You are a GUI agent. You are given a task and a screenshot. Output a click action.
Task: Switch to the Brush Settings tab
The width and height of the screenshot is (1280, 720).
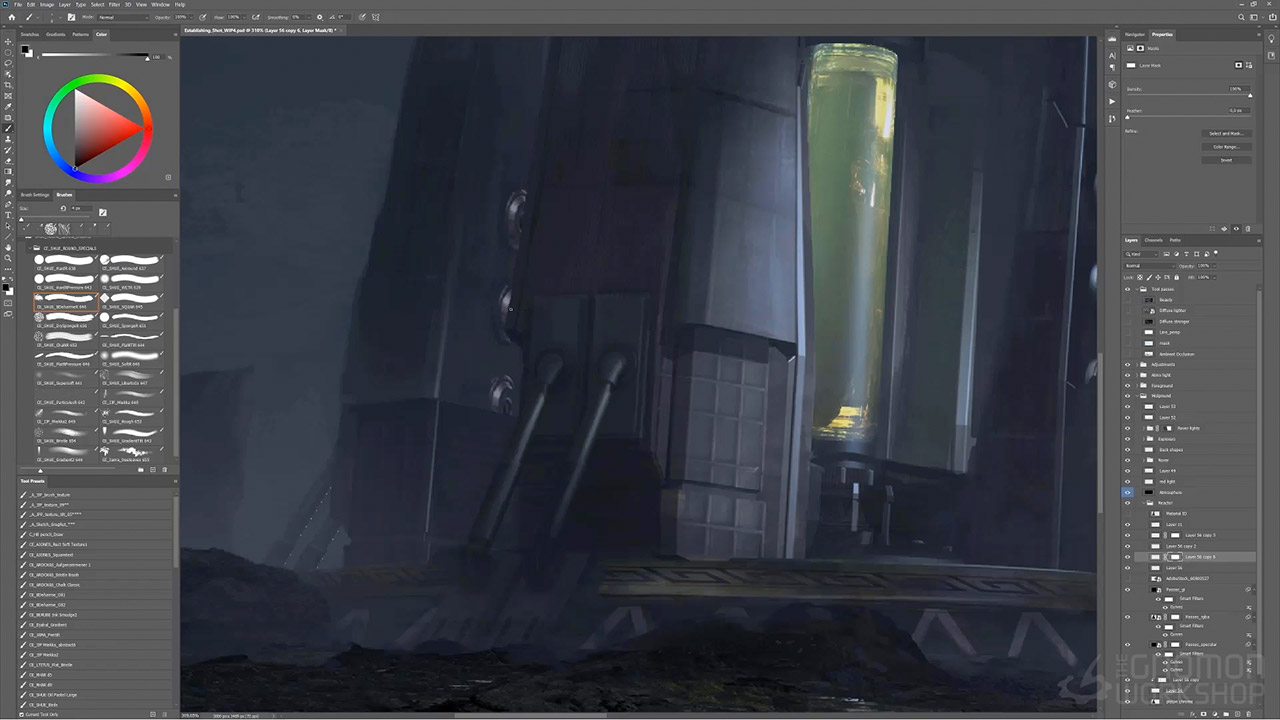click(34, 195)
